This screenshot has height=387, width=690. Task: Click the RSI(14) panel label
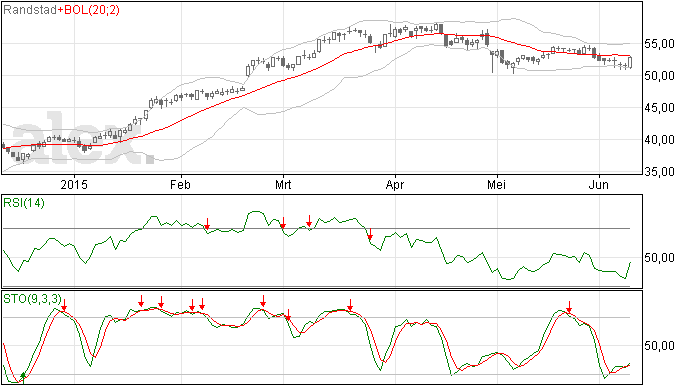coord(24,203)
